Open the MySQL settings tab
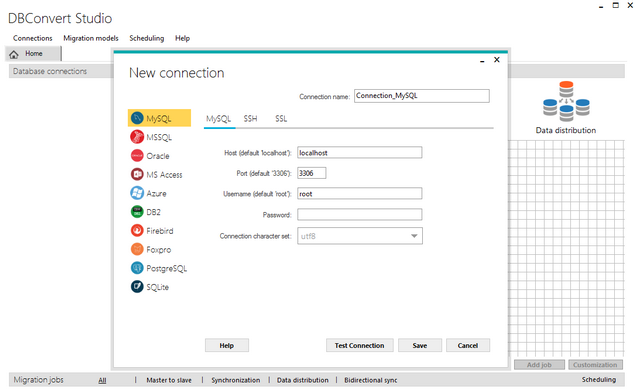639x392 pixels. (218, 119)
